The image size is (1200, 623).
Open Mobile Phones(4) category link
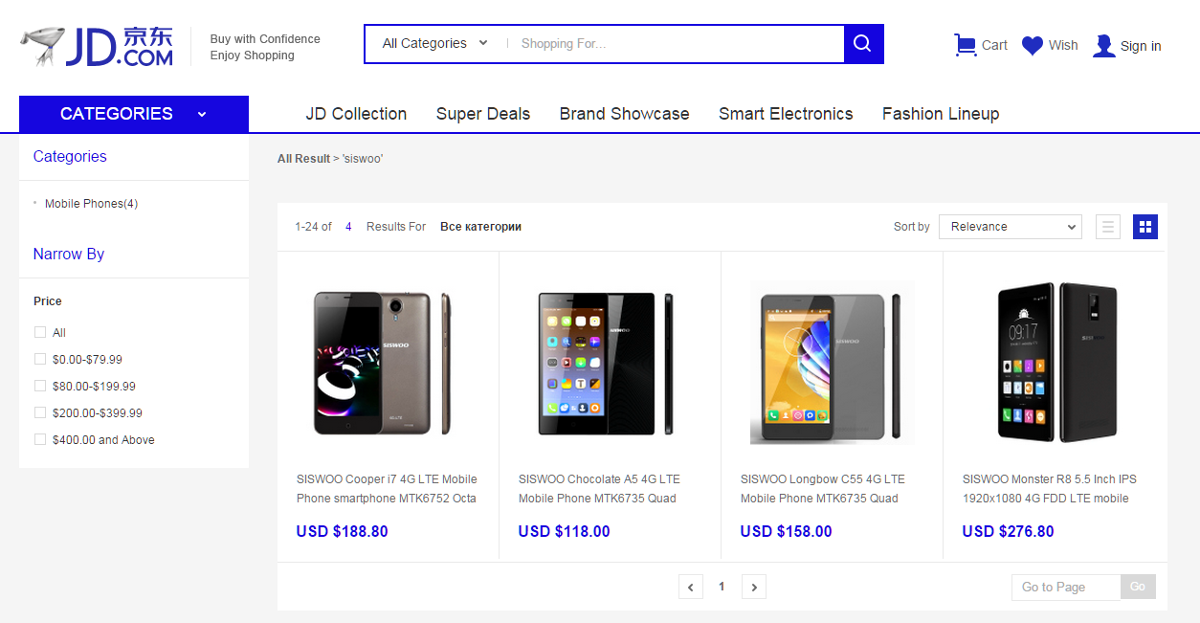coord(91,204)
